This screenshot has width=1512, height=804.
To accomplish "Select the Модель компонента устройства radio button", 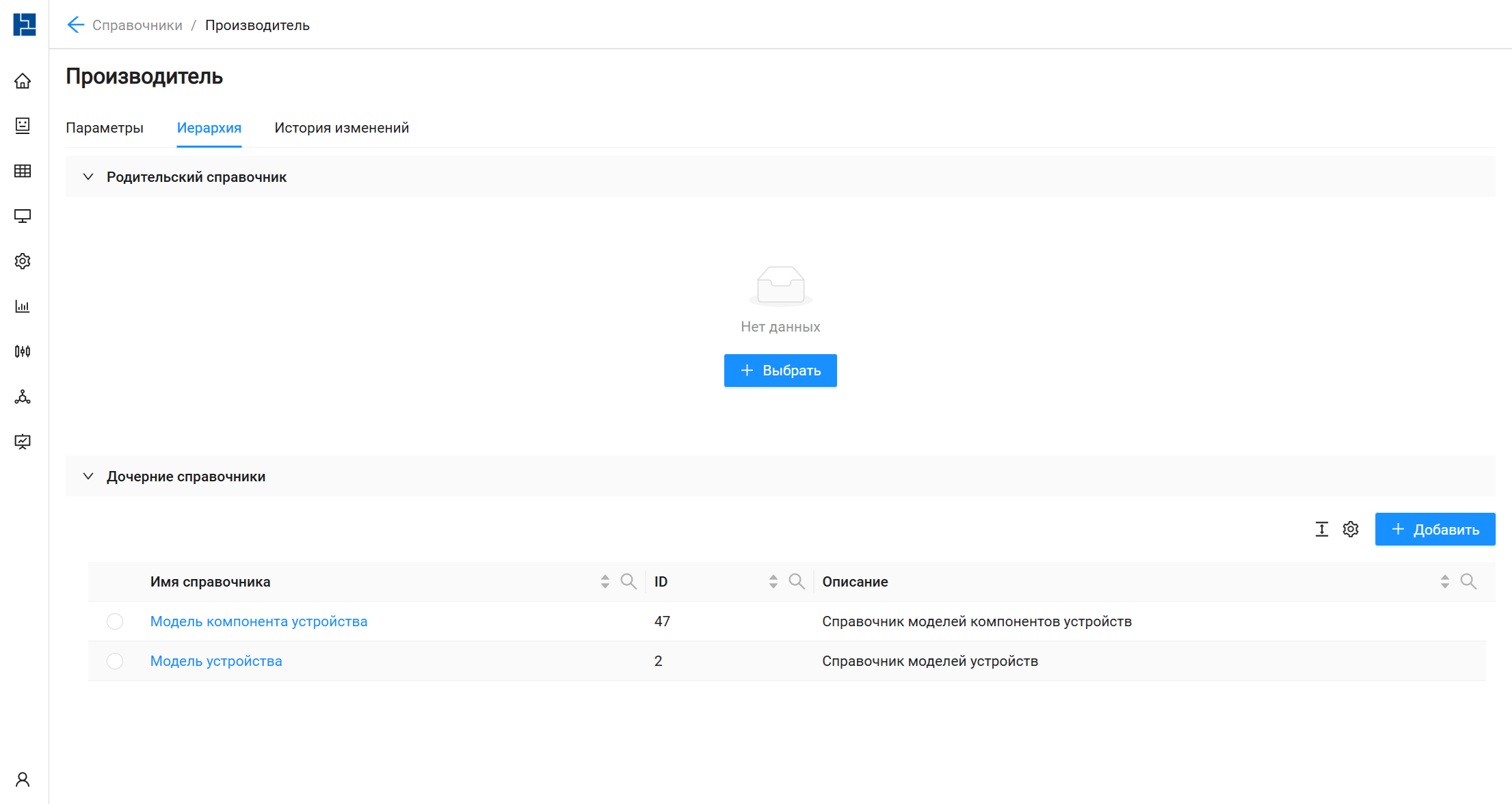I will pos(115,621).
